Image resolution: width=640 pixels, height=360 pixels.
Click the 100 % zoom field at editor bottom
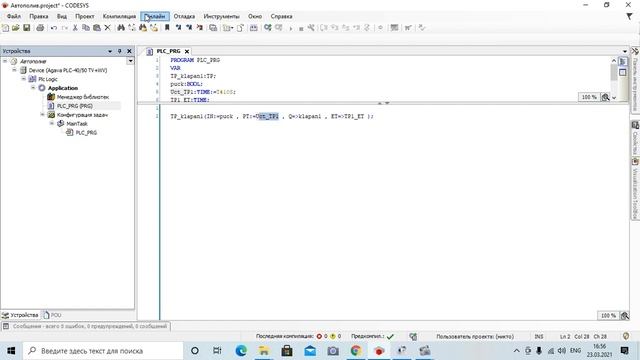point(608,316)
